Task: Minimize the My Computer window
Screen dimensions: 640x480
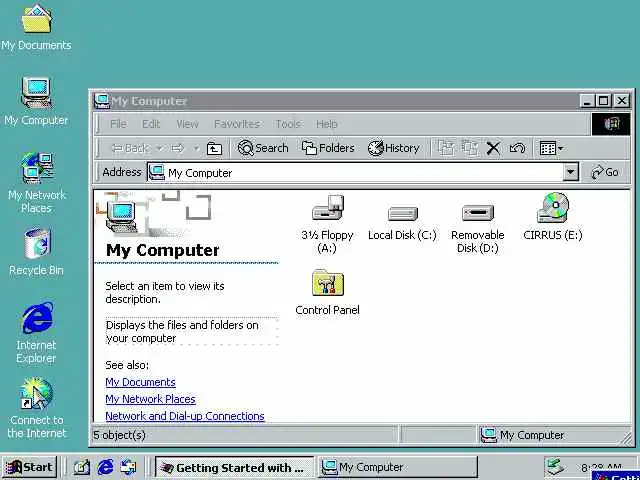Action: click(x=587, y=100)
